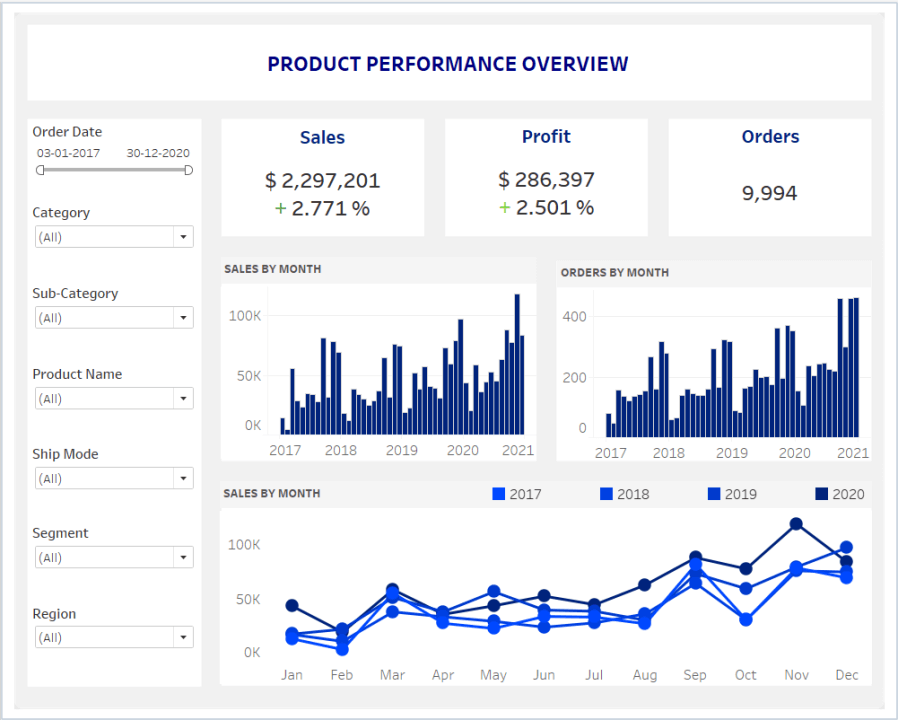Select the 2017 legend color swatch
898x720 pixels.
[x=499, y=494]
